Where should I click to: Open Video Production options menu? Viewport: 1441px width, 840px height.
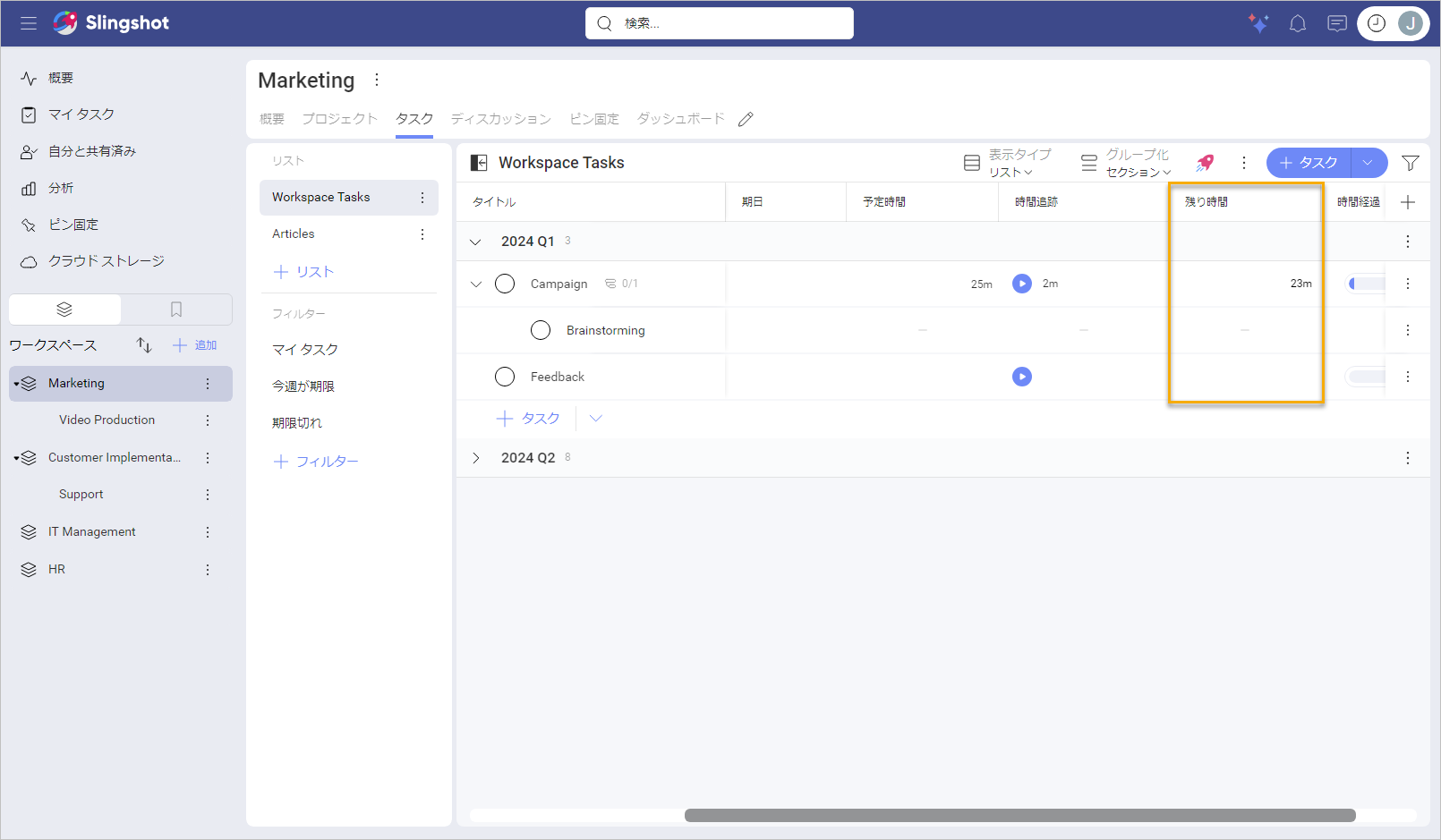[x=208, y=420]
